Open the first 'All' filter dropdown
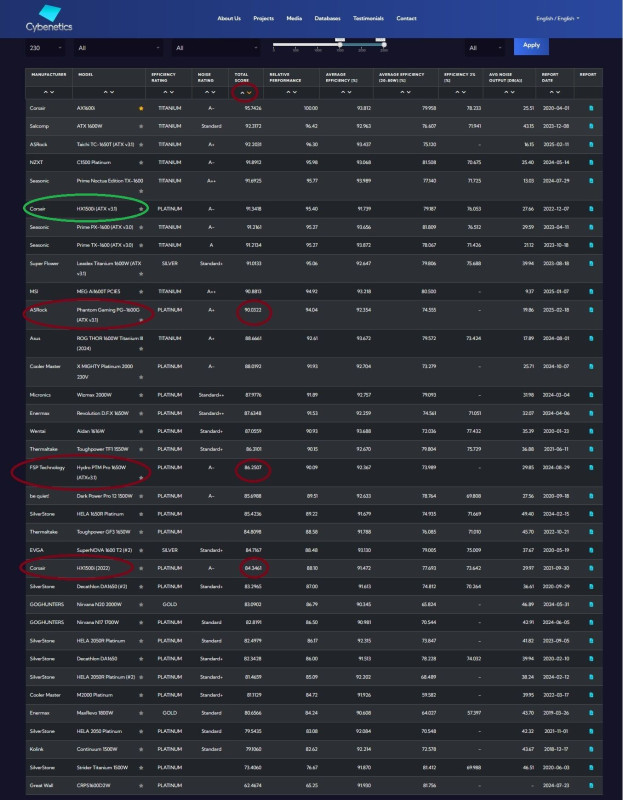 click(x=118, y=48)
